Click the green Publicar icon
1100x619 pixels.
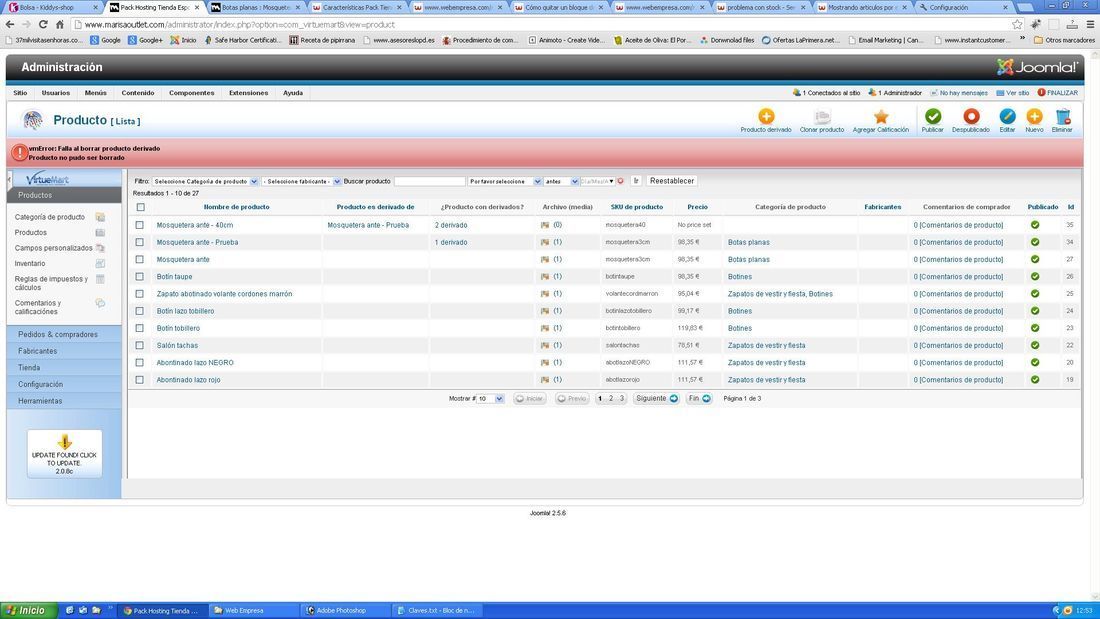(932, 117)
